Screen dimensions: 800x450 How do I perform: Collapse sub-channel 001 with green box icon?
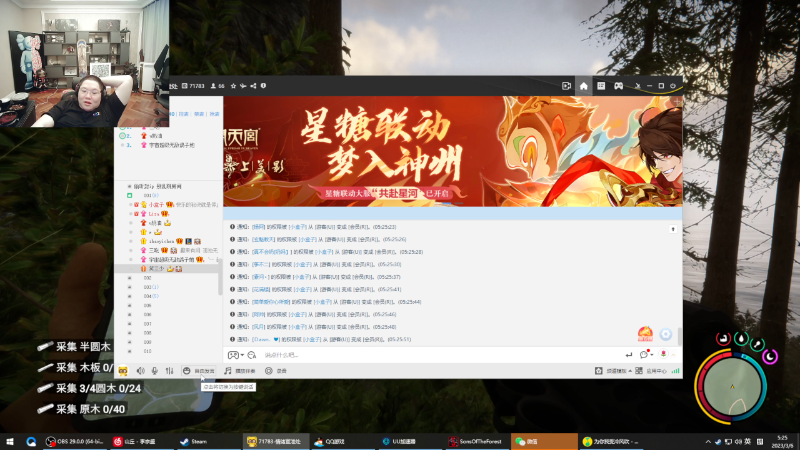(x=130, y=195)
